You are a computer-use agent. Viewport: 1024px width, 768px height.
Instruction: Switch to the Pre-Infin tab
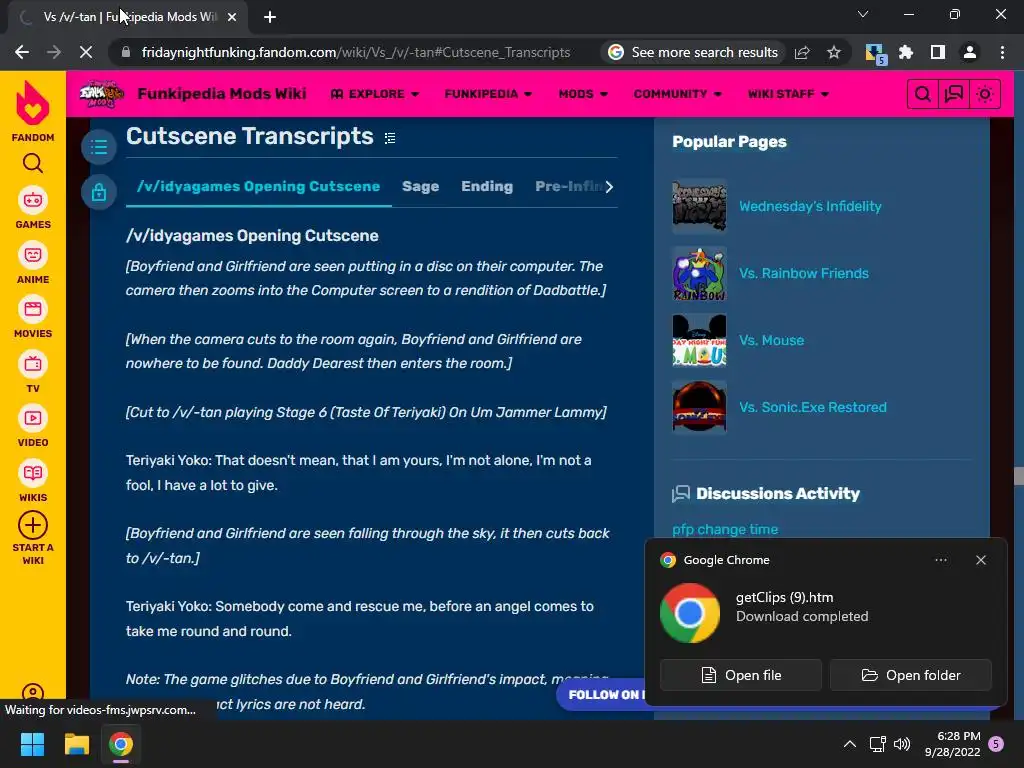pos(567,187)
